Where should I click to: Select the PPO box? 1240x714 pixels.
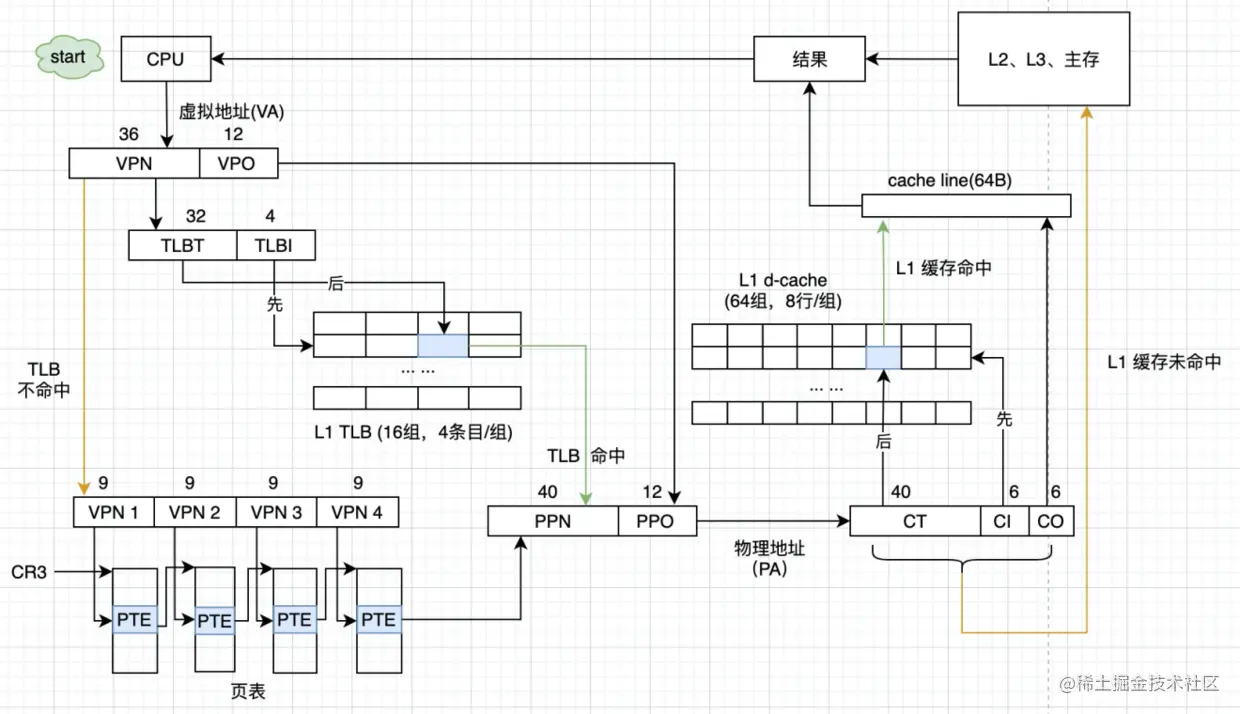(x=658, y=521)
